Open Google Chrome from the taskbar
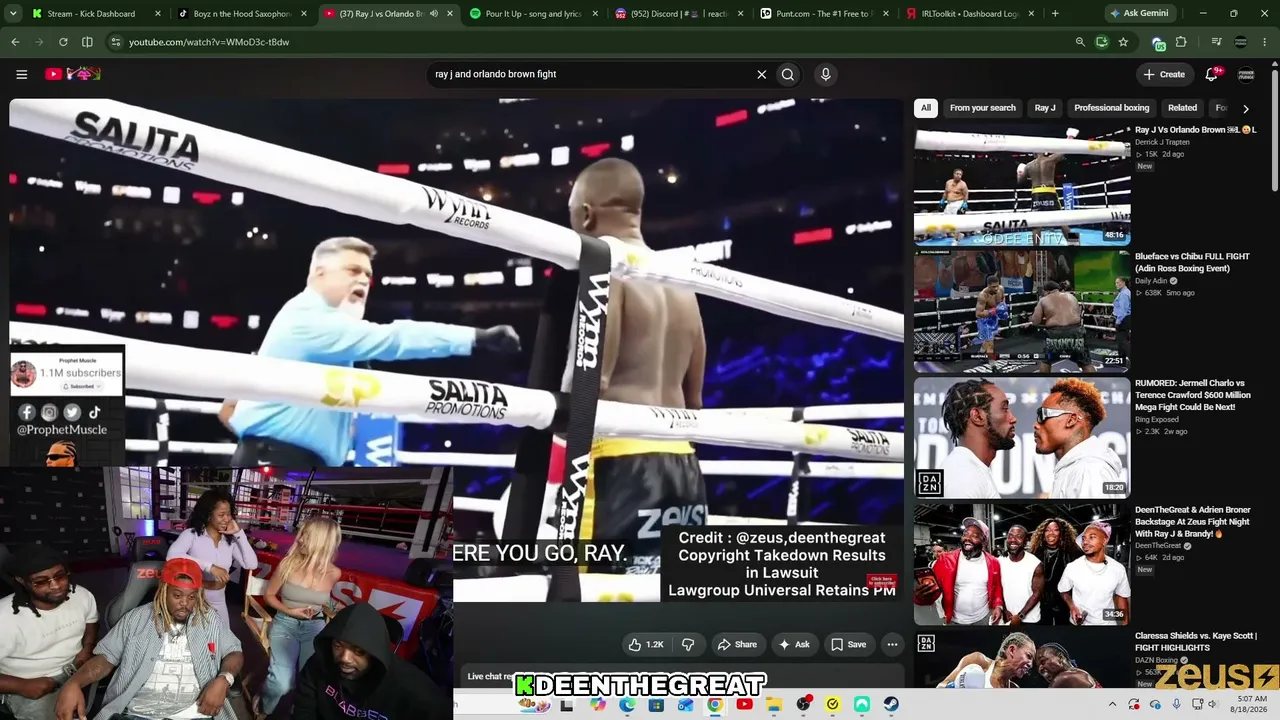1280x720 pixels. point(715,705)
